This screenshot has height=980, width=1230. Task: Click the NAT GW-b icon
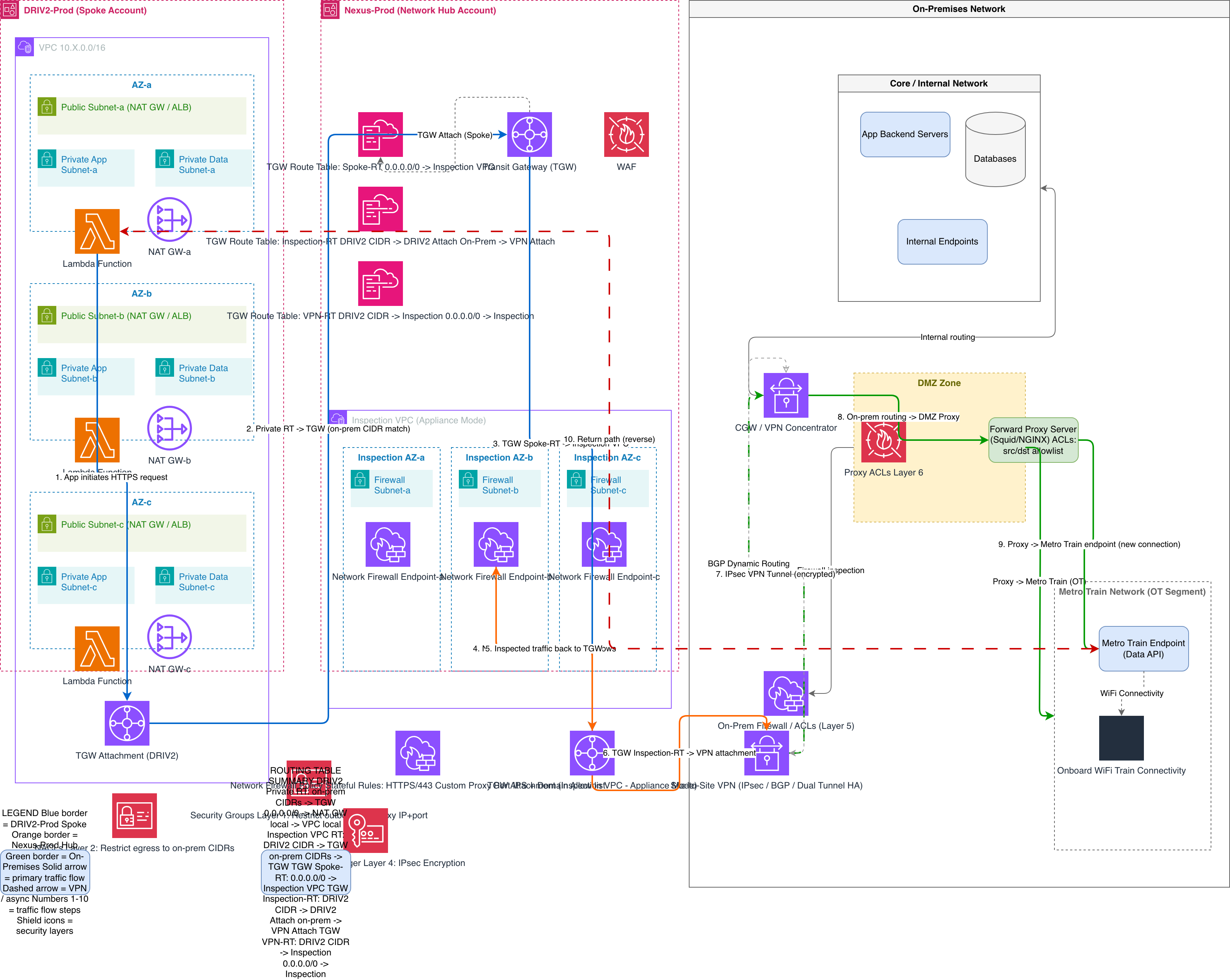click(x=170, y=429)
